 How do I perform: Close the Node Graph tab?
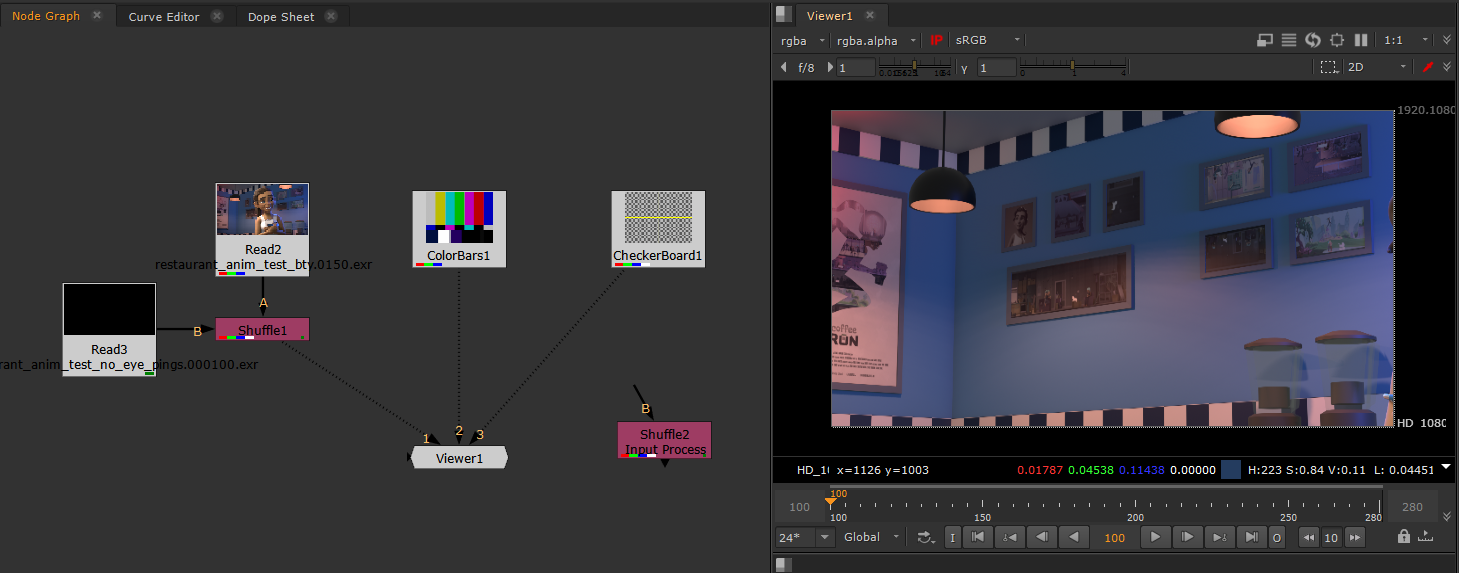[x=97, y=15]
